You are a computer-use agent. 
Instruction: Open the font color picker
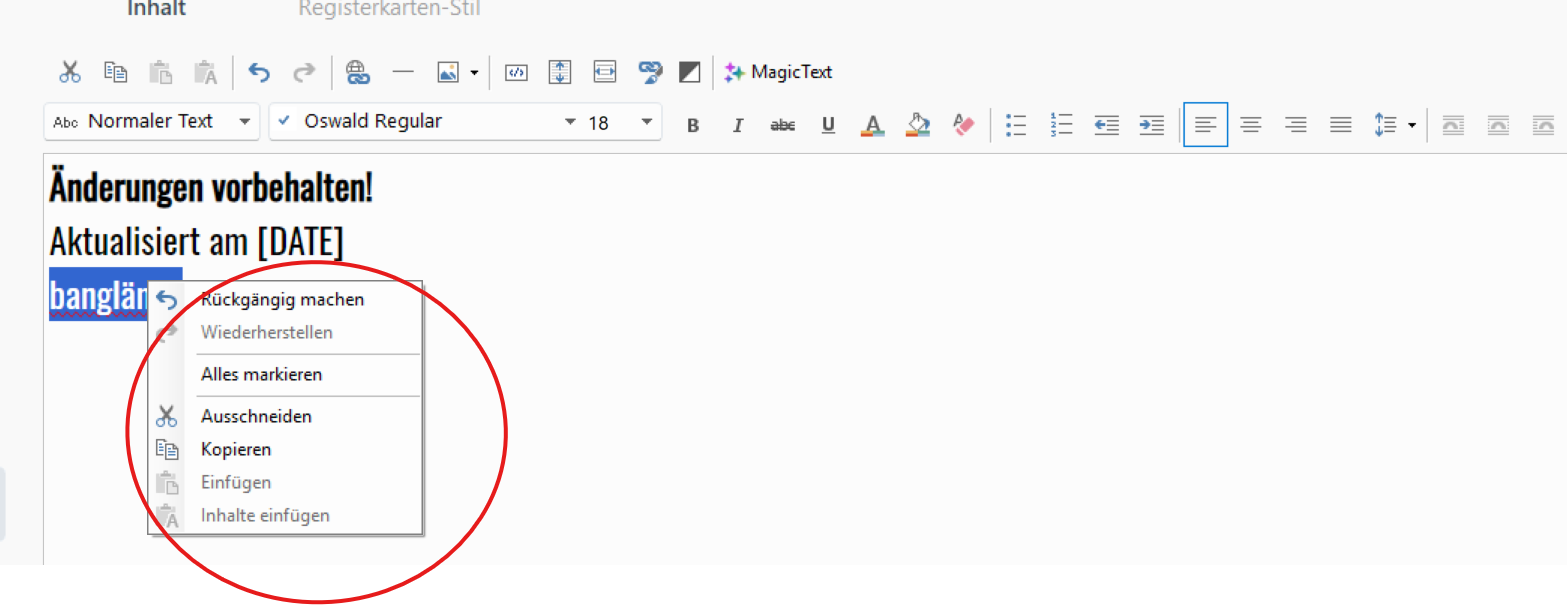[x=872, y=125]
